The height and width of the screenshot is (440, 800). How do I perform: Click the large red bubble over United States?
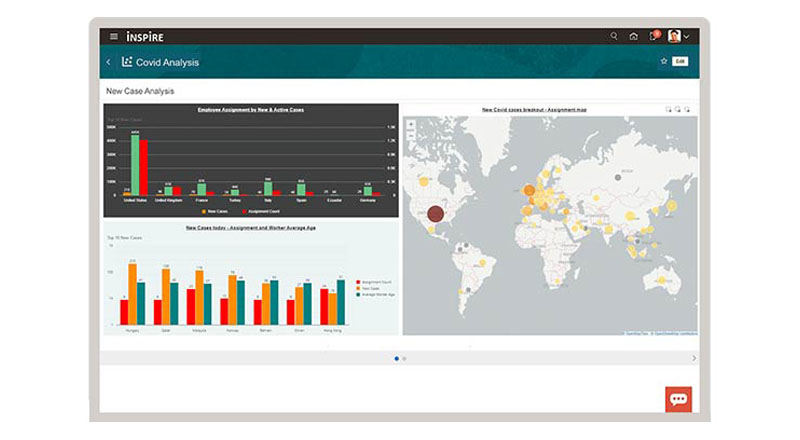click(436, 213)
